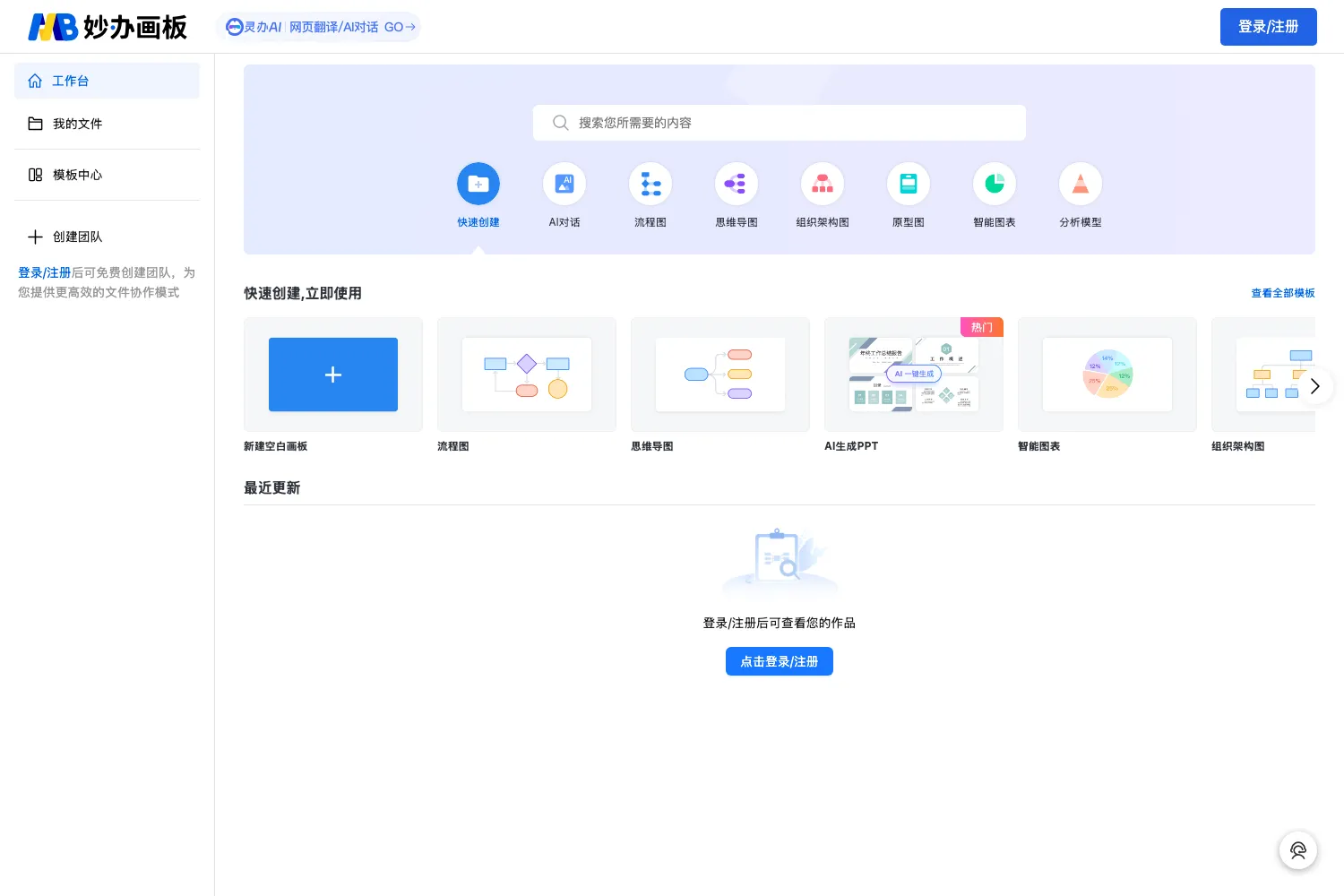This screenshot has width=1344, height=896.
Task: Click the folder icon beside 我的文件
Action: [x=35, y=124]
